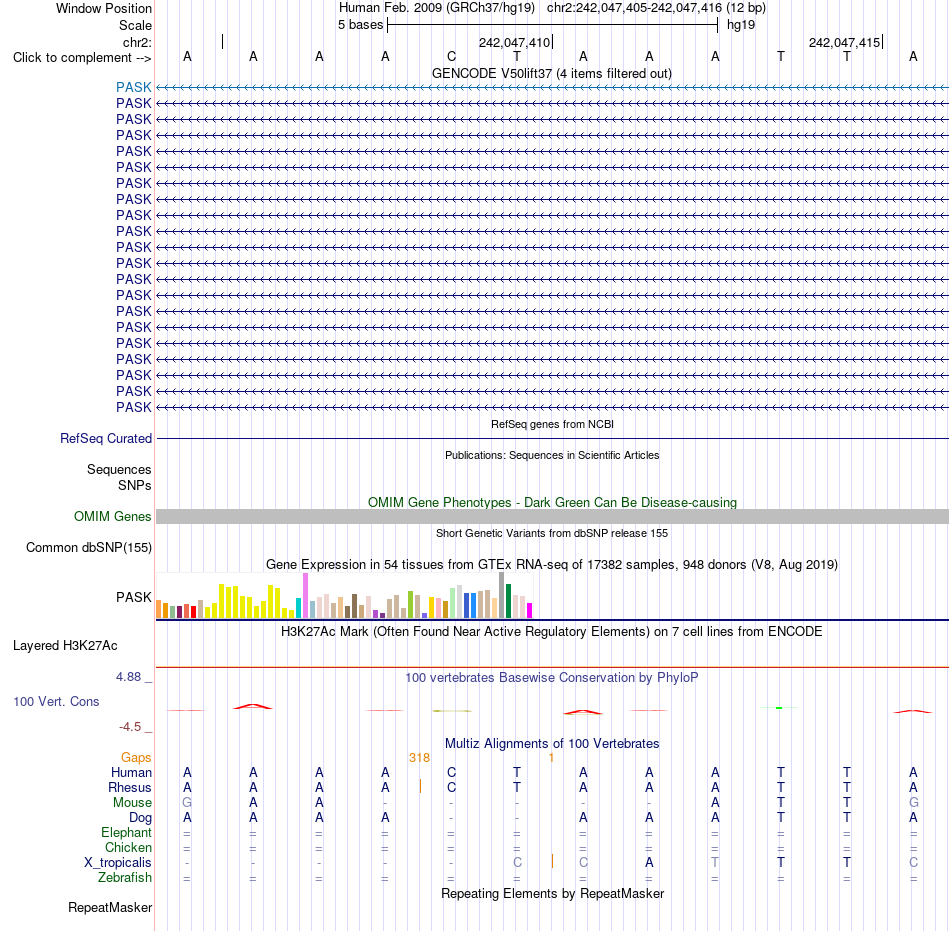Click the Sequences subtrack label

(119, 469)
